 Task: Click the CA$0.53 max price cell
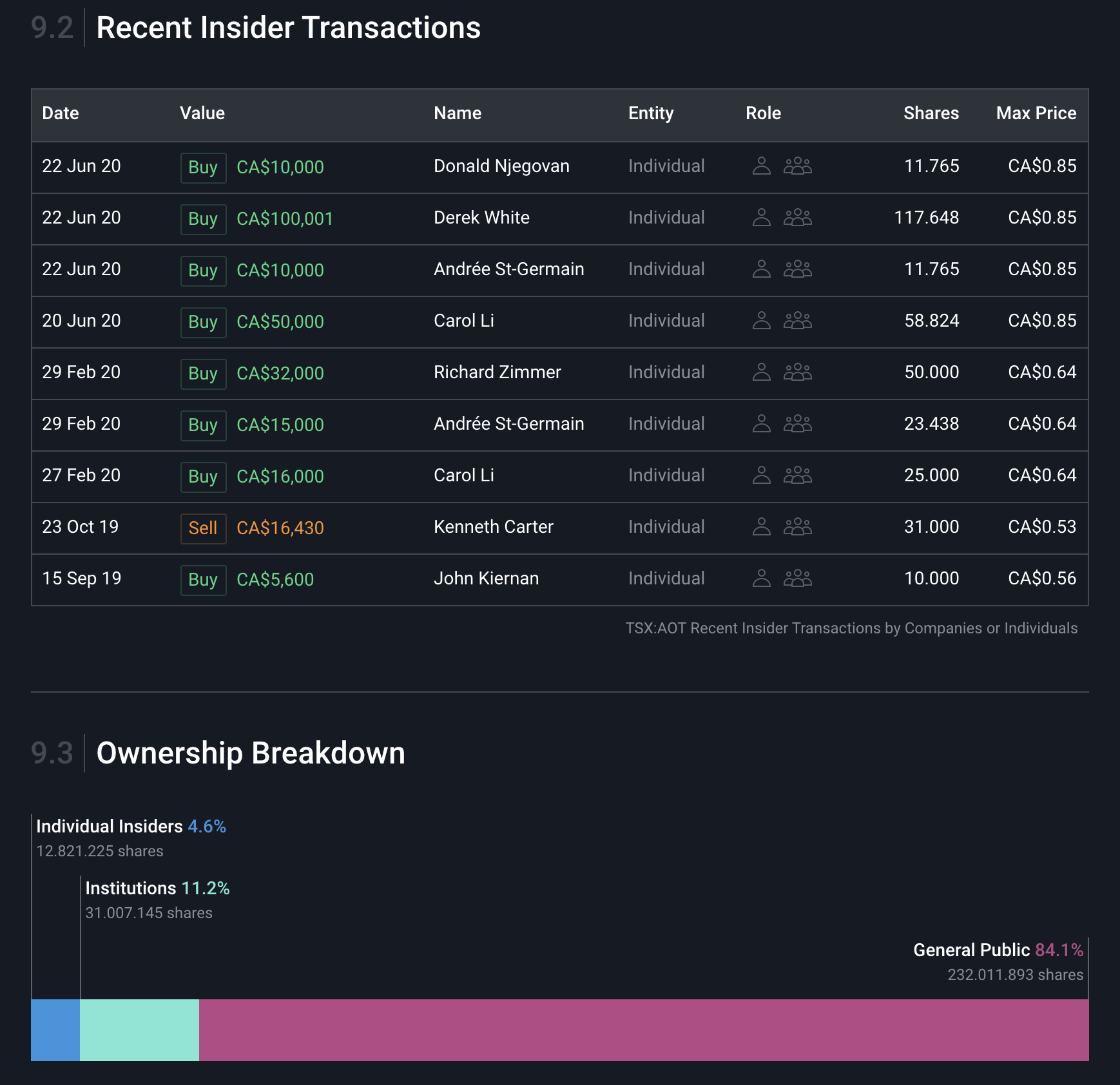[x=1042, y=527]
